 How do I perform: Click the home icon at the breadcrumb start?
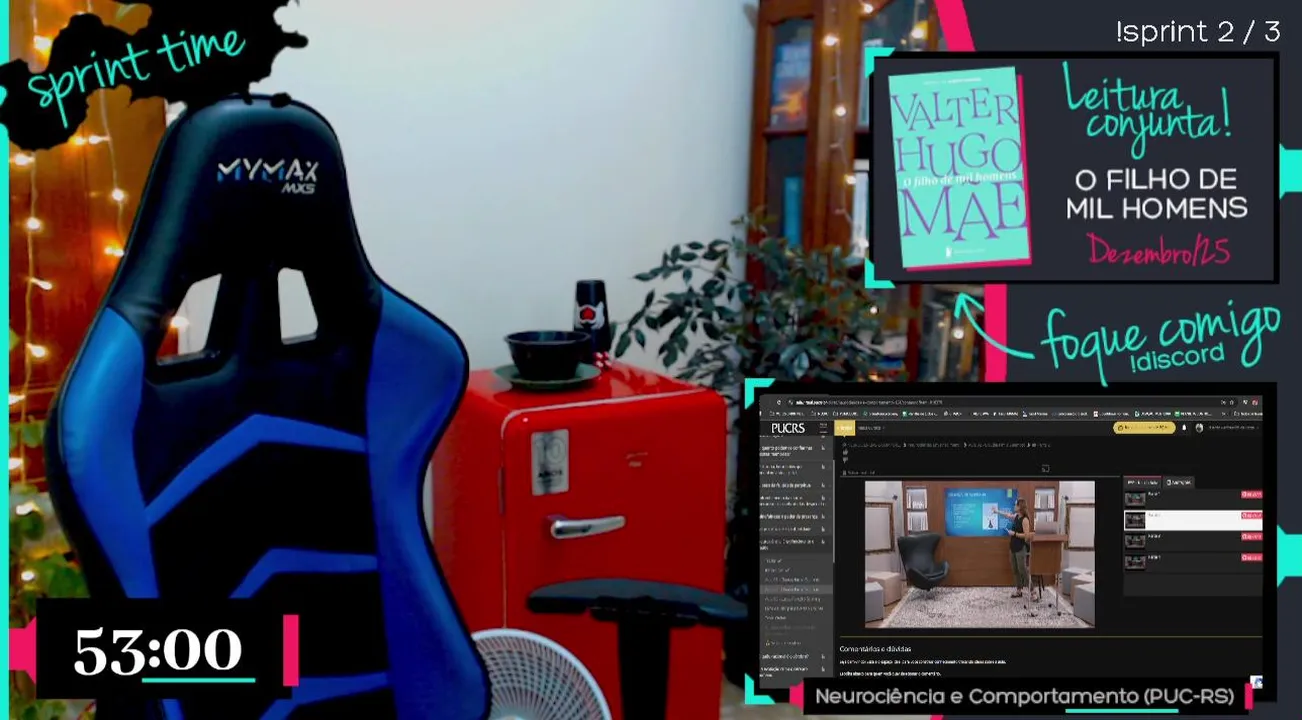845,445
